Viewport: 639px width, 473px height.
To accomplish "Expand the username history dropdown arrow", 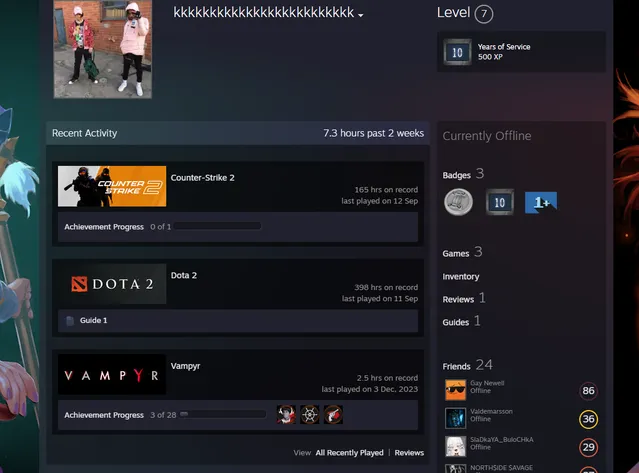I will click(x=361, y=15).
